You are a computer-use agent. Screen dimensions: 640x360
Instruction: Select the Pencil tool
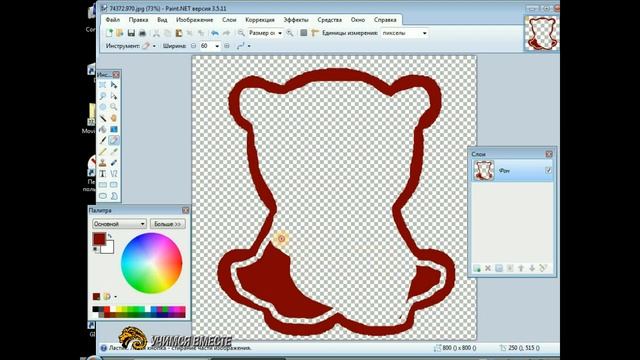click(102, 151)
